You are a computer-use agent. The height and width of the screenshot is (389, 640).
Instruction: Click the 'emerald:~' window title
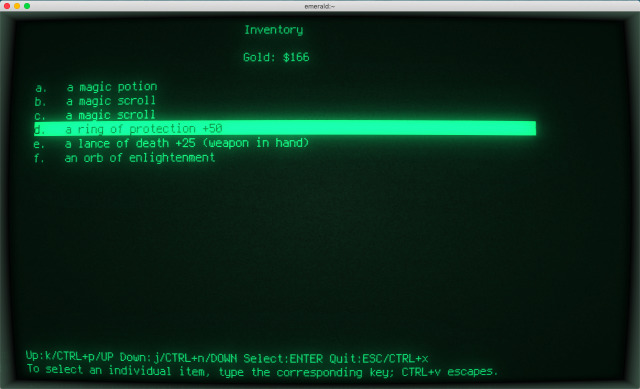click(x=320, y=6)
